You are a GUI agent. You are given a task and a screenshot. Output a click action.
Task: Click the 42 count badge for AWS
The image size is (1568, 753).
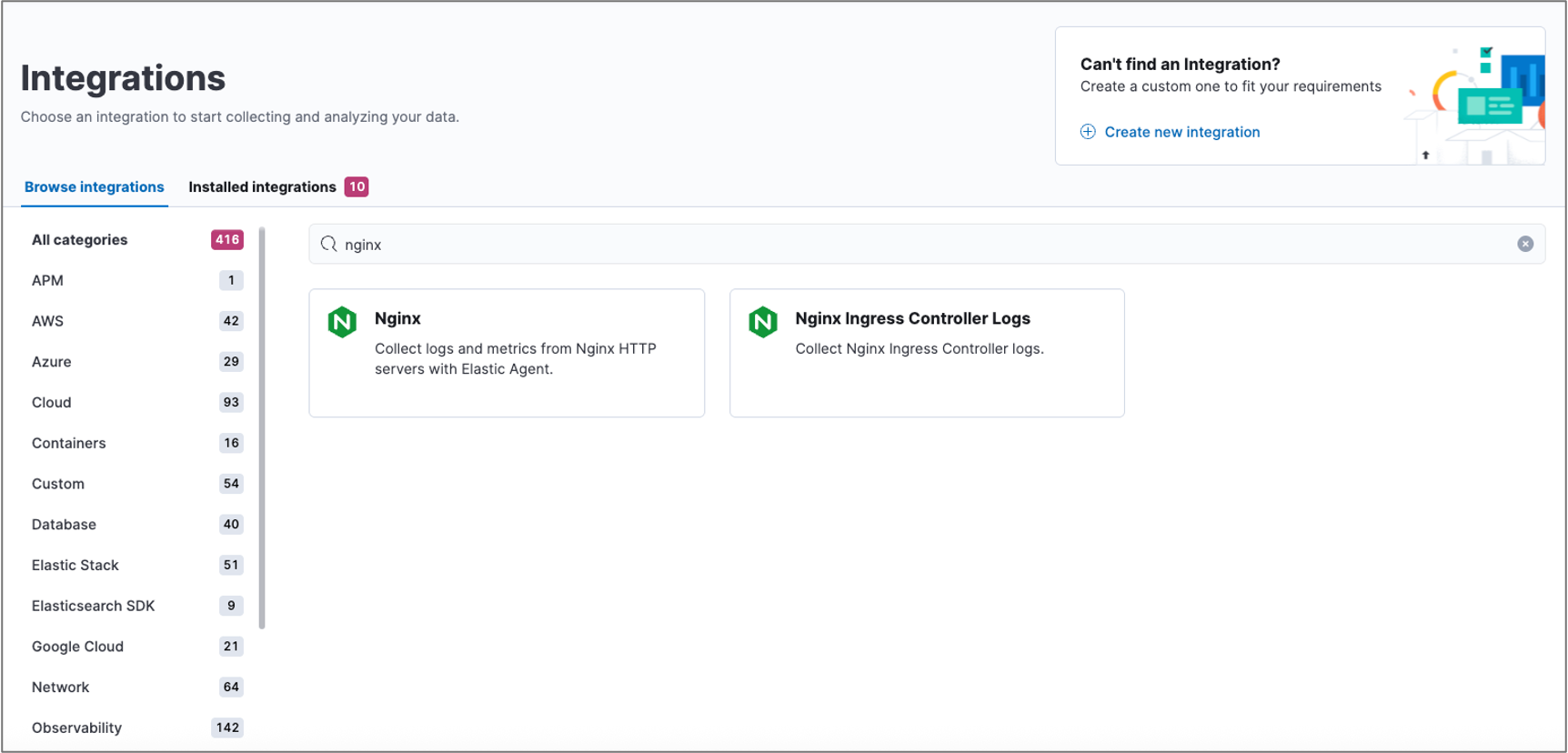point(231,321)
